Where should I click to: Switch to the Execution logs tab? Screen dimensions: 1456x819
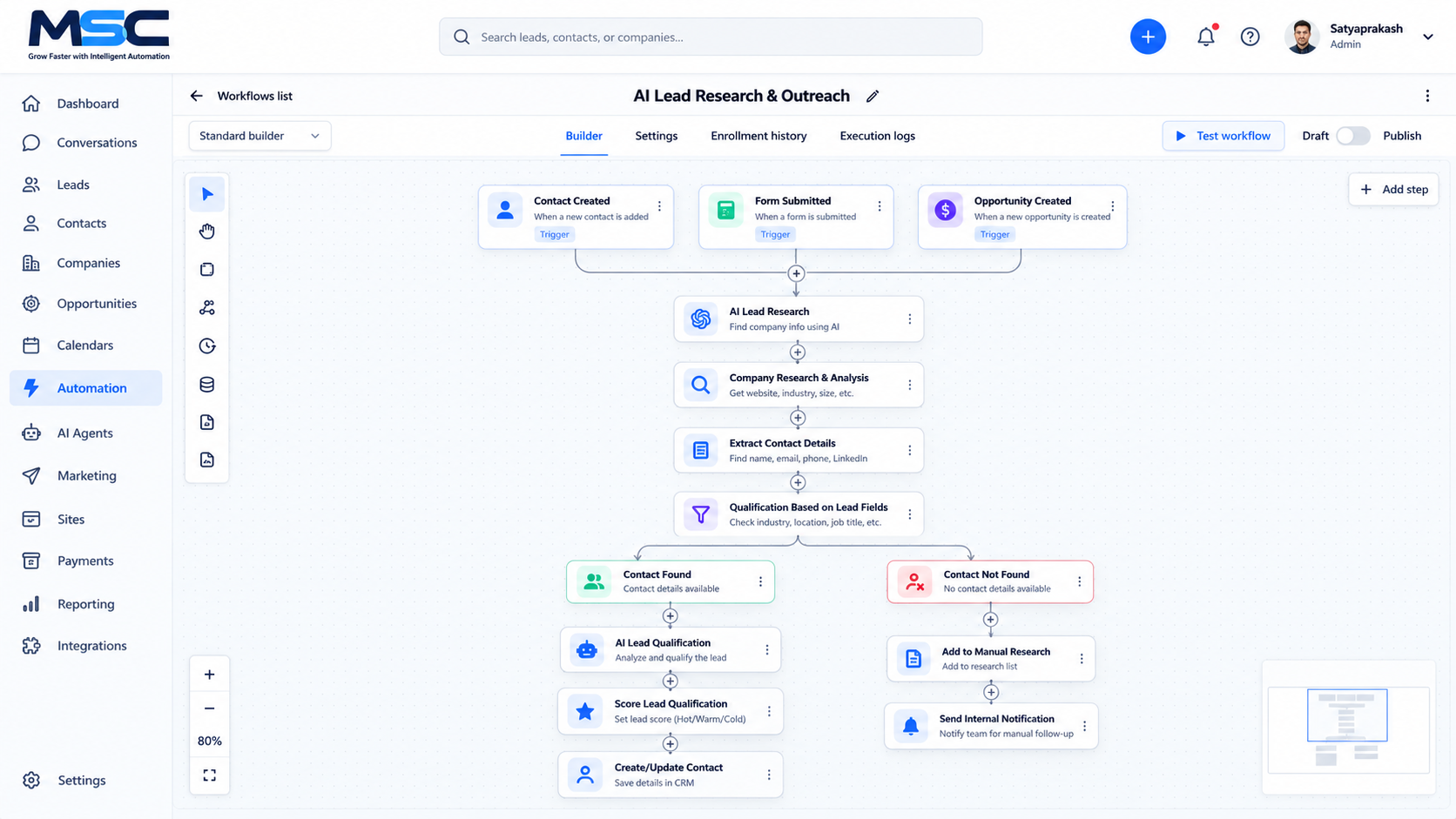(x=877, y=136)
